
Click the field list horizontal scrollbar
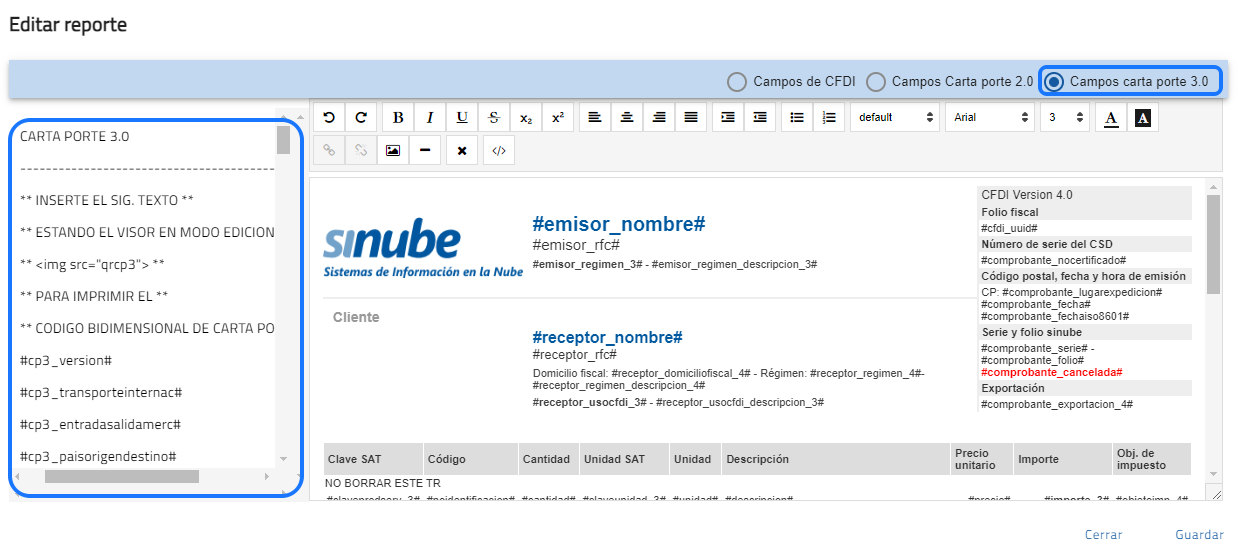pyautogui.click(x=122, y=477)
